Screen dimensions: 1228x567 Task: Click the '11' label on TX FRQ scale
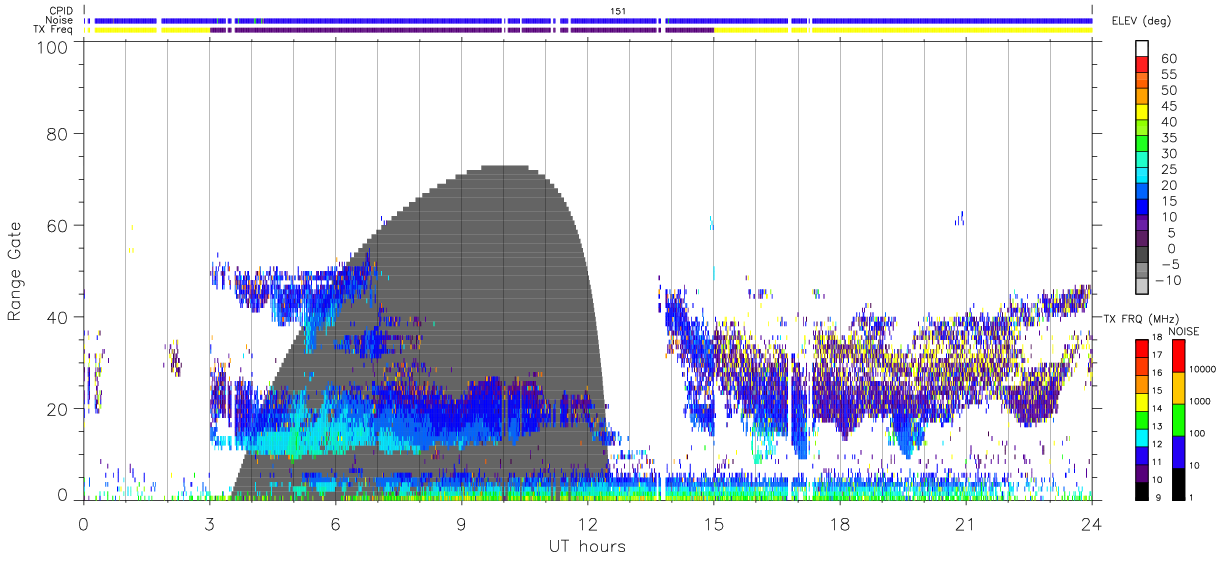click(1158, 463)
